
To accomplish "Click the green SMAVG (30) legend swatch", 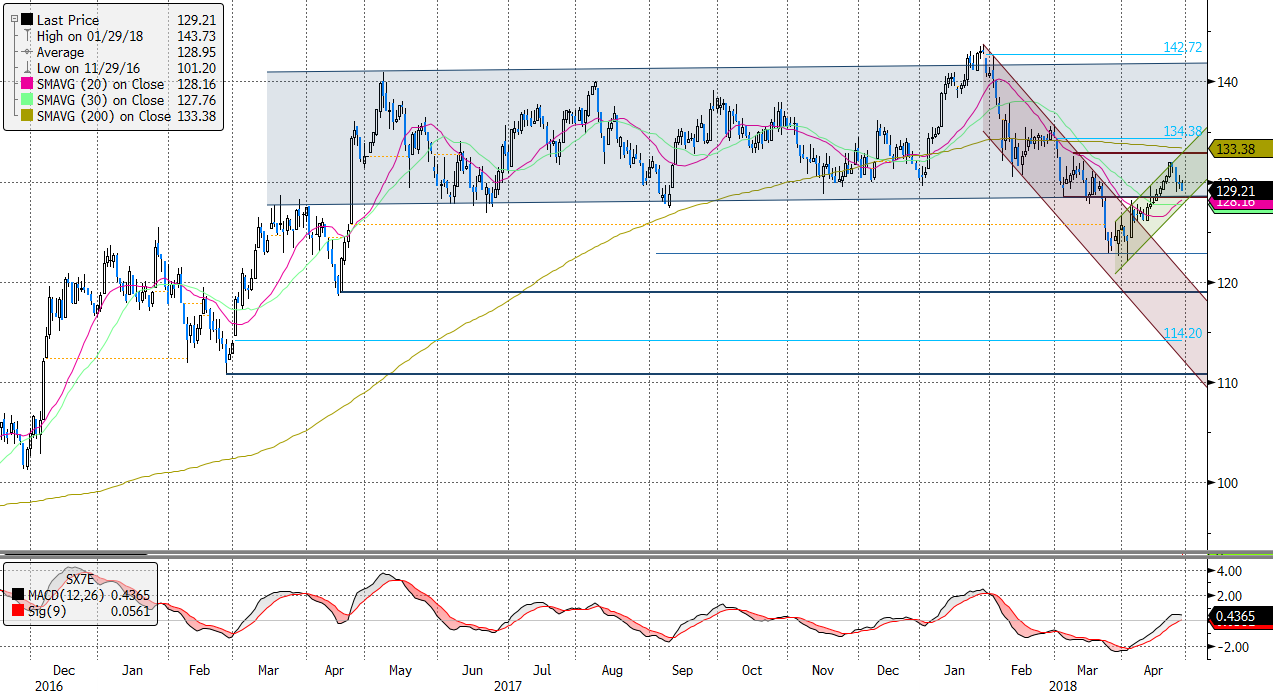I will pos(25,100).
